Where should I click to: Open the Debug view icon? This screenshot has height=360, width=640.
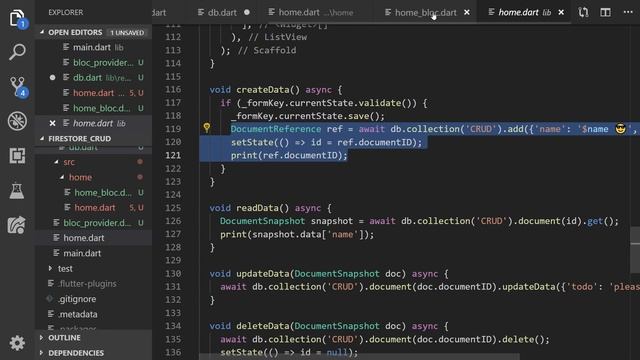pyautogui.click(x=17, y=121)
